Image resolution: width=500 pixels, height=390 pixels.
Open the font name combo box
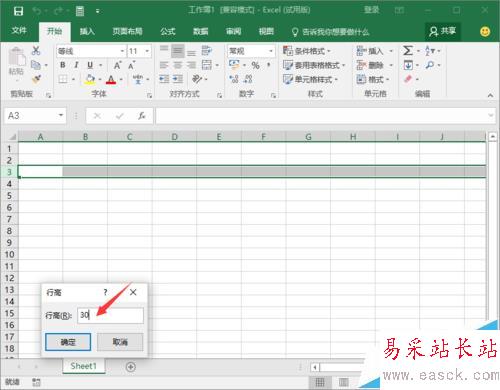tap(91, 51)
